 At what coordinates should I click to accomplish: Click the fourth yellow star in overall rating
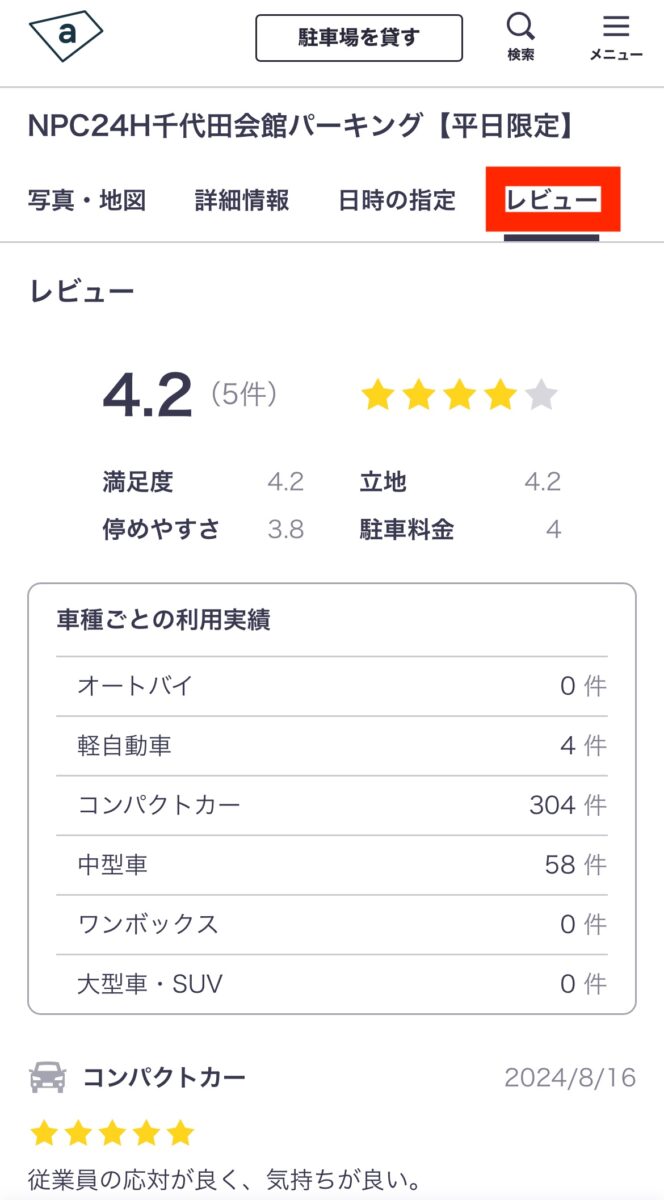click(x=499, y=393)
